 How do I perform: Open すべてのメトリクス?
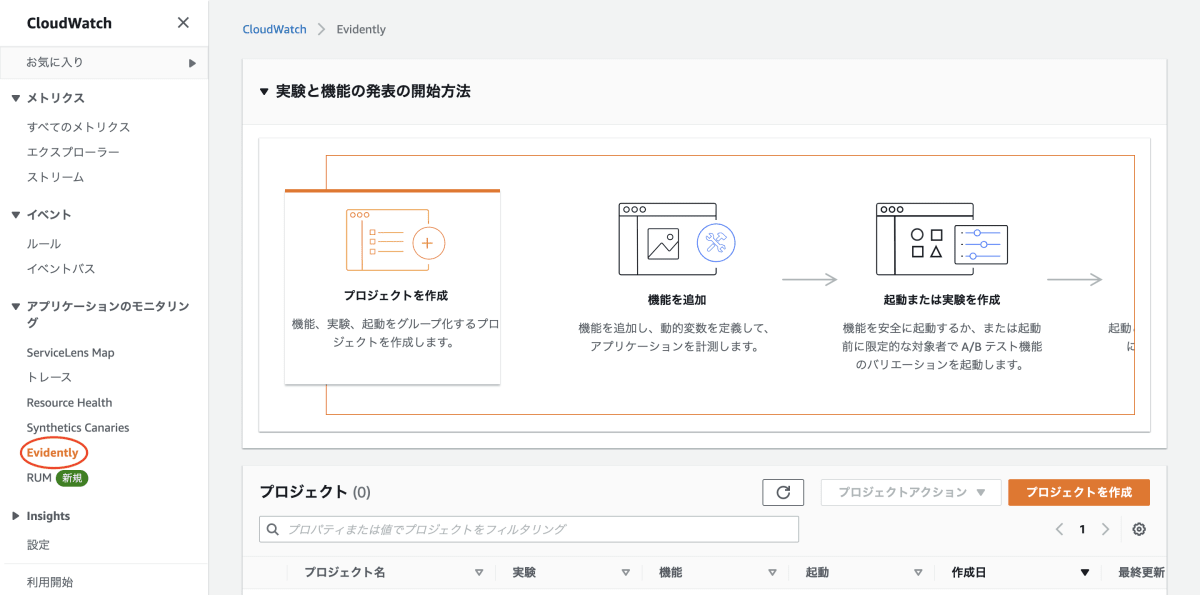pyautogui.click(x=78, y=127)
